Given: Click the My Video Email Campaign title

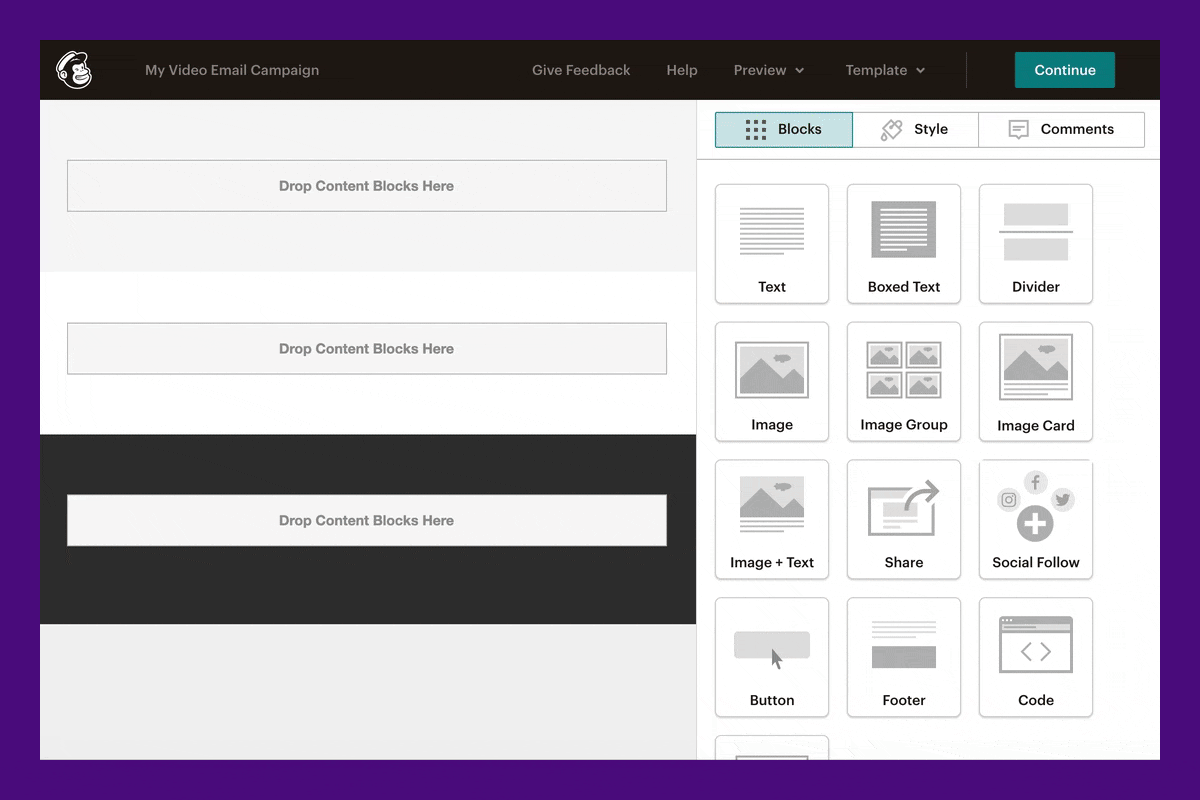Looking at the screenshot, I should pyautogui.click(x=232, y=70).
